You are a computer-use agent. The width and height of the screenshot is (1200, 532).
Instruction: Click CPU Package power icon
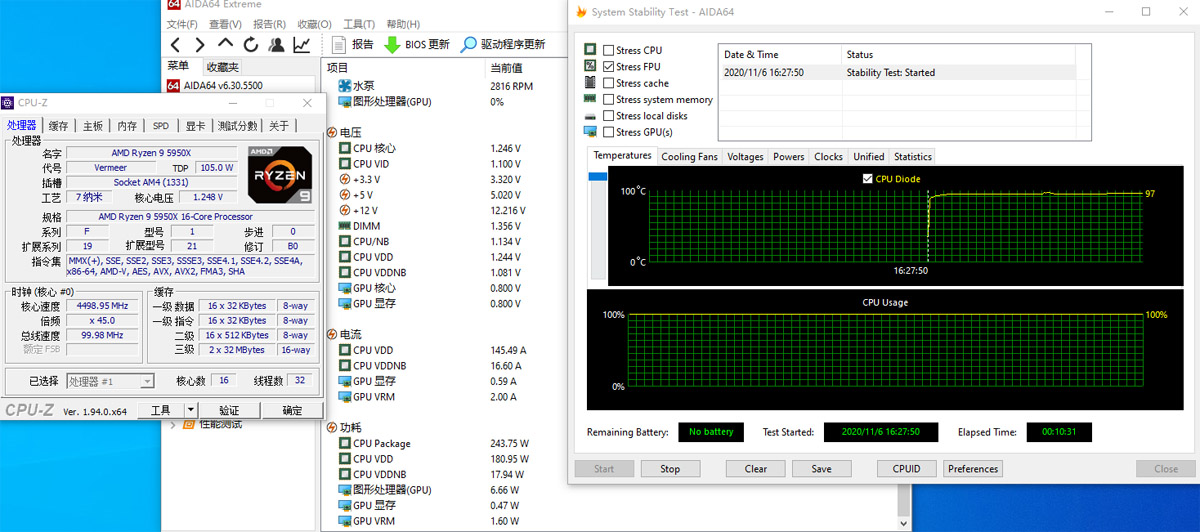tap(345, 443)
